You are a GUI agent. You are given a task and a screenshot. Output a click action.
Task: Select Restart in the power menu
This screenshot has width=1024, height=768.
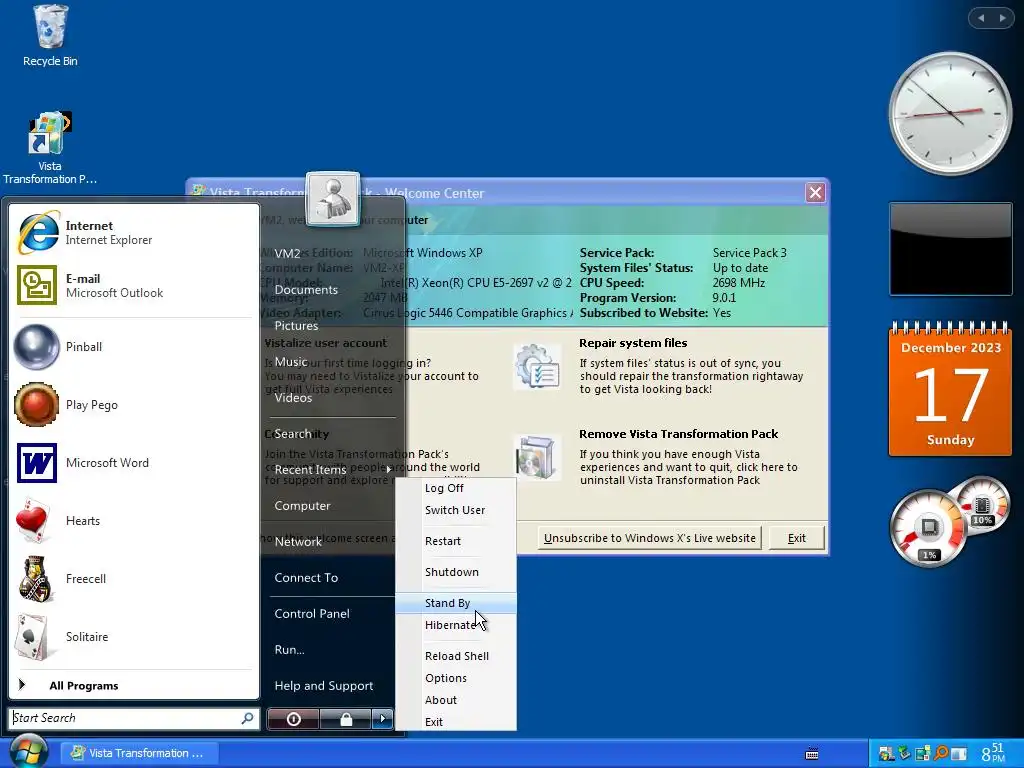click(x=456, y=541)
